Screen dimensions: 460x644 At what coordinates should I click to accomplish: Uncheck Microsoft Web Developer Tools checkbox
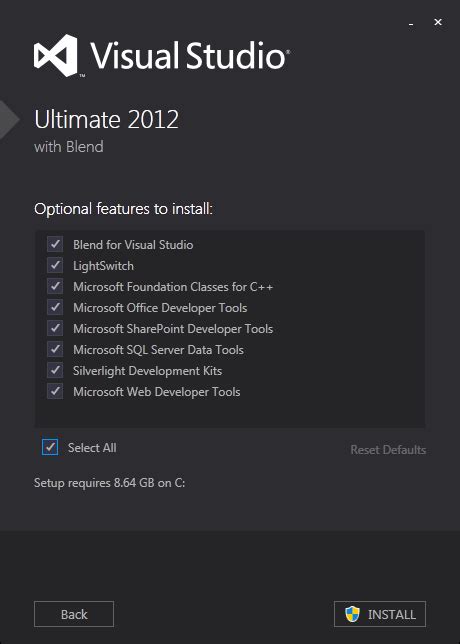55,391
